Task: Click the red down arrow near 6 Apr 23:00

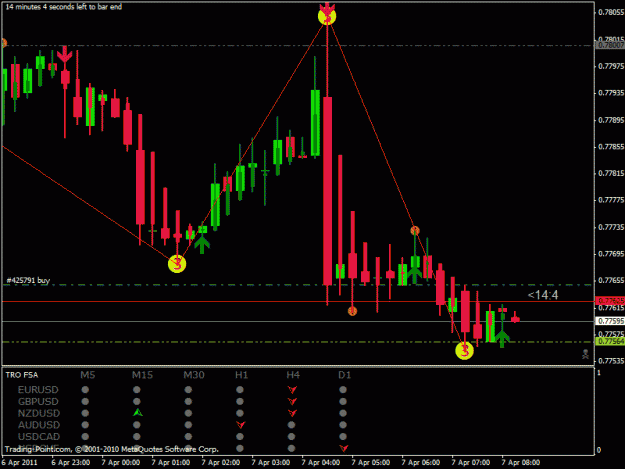Action: coord(64,54)
